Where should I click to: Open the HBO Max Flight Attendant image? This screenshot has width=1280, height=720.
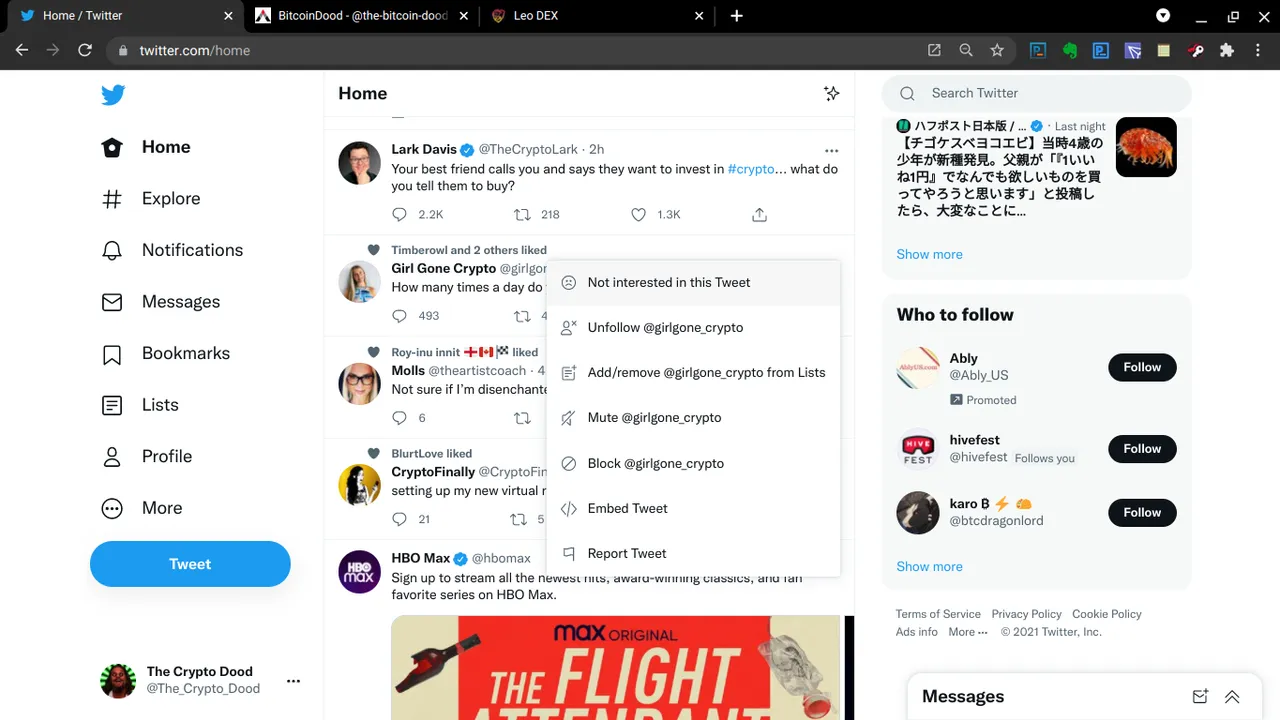615,667
